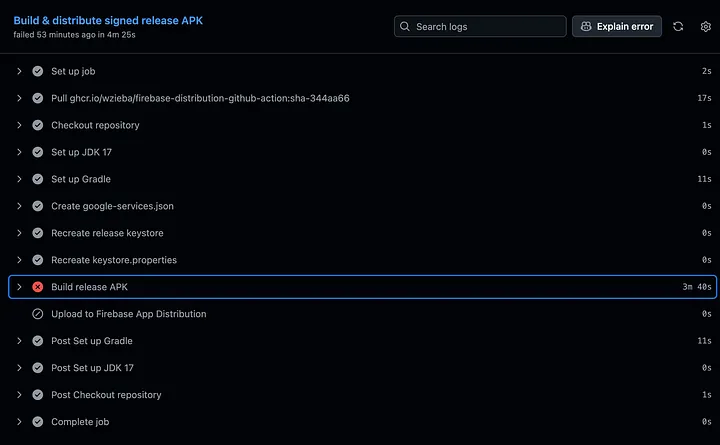Click the red failed icon on Build release APK
Screen dimensions: 720x445
[x=38, y=287]
